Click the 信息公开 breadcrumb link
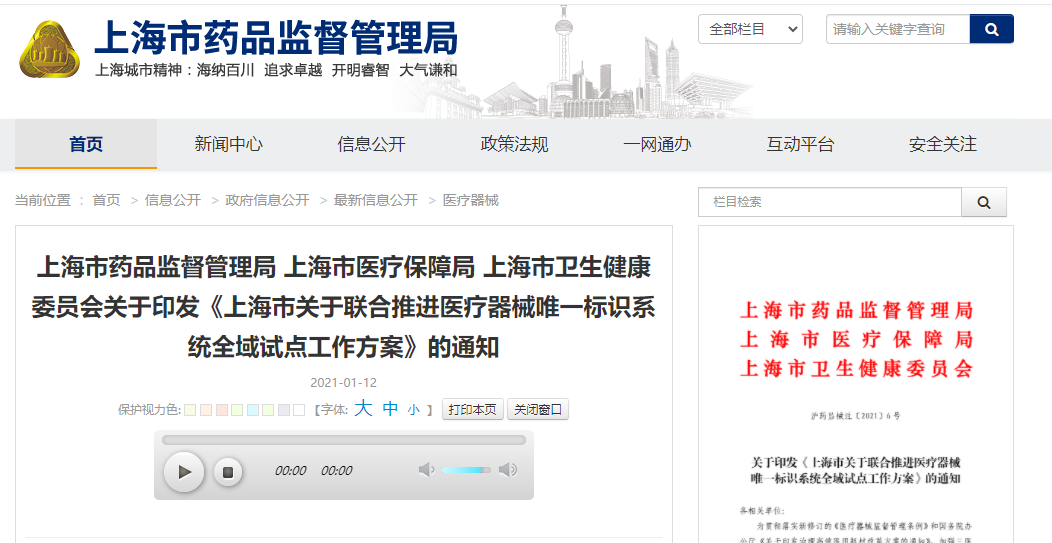Viewport: 1052px width, 543px height. click(x=172, y=200)
